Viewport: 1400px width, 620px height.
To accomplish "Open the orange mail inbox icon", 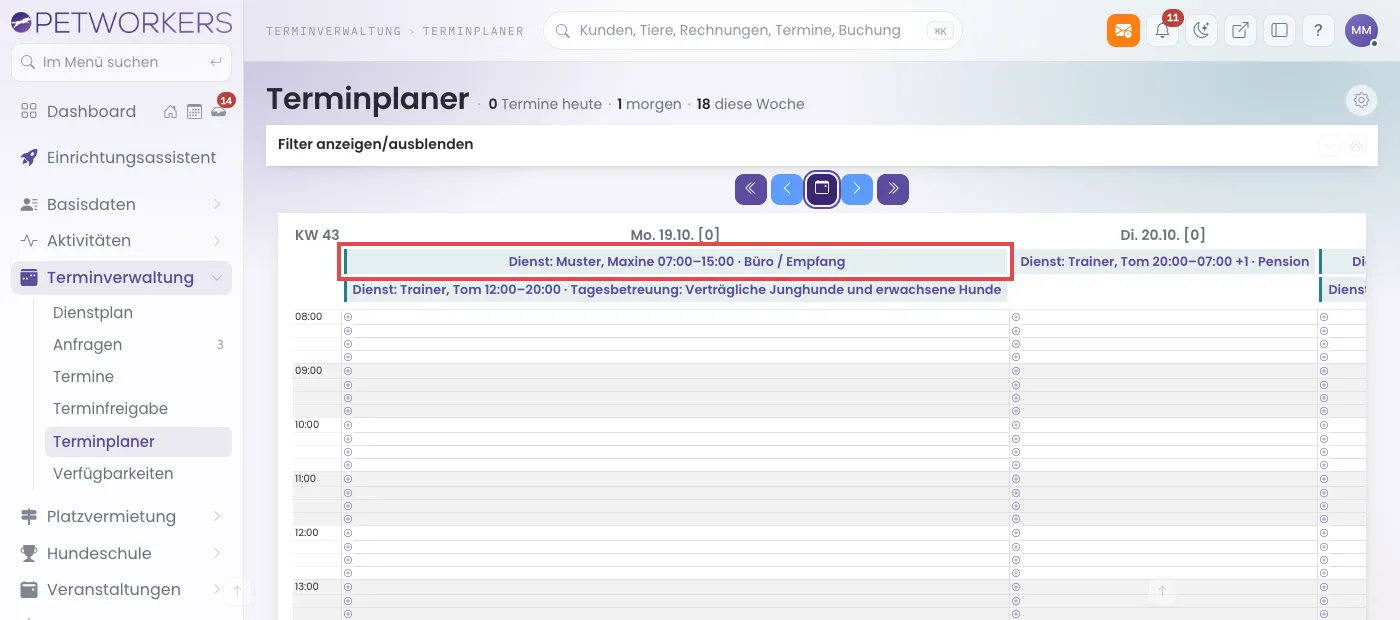I will coord(1123,30).
